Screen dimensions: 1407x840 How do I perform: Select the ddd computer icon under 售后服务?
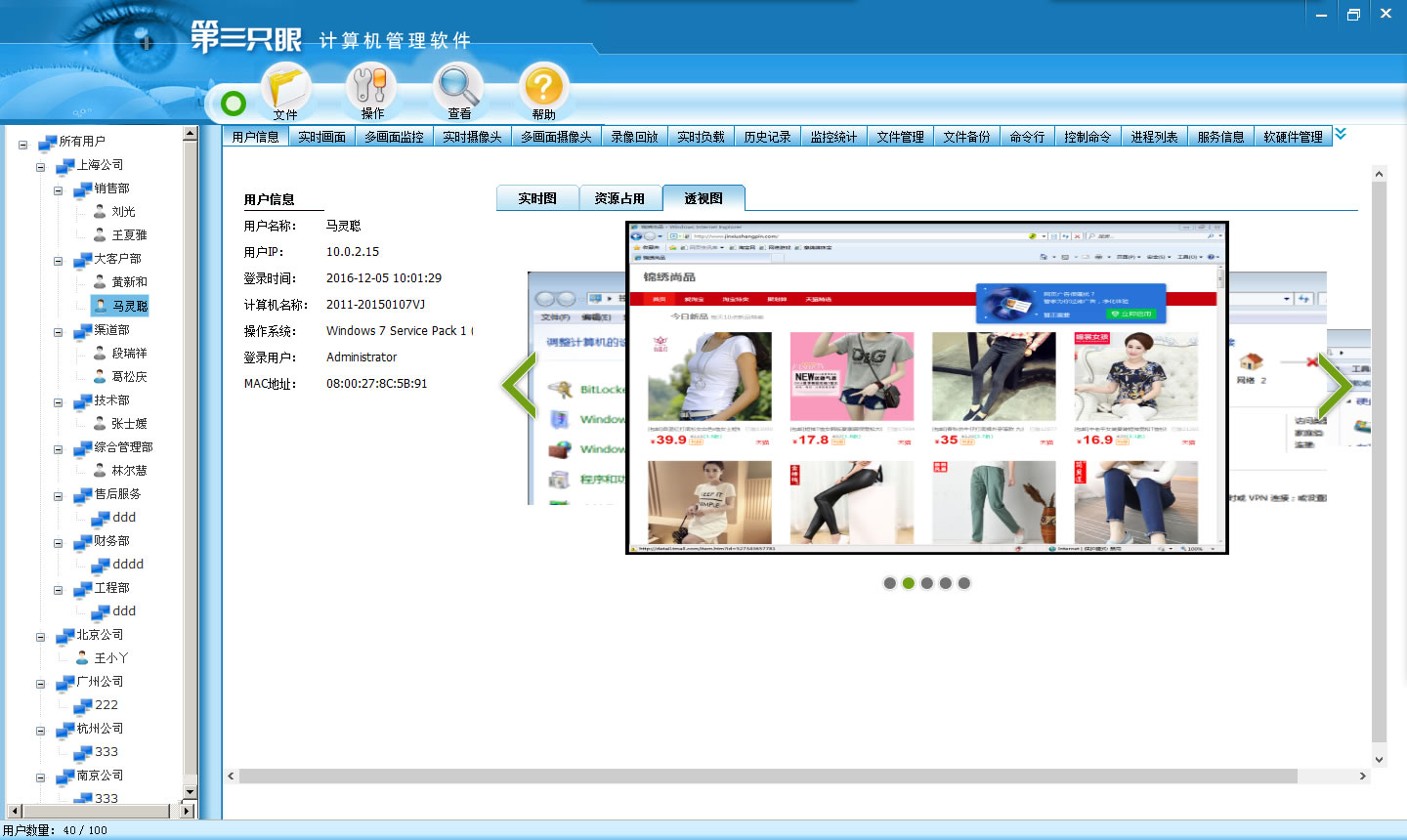point(100,518)
